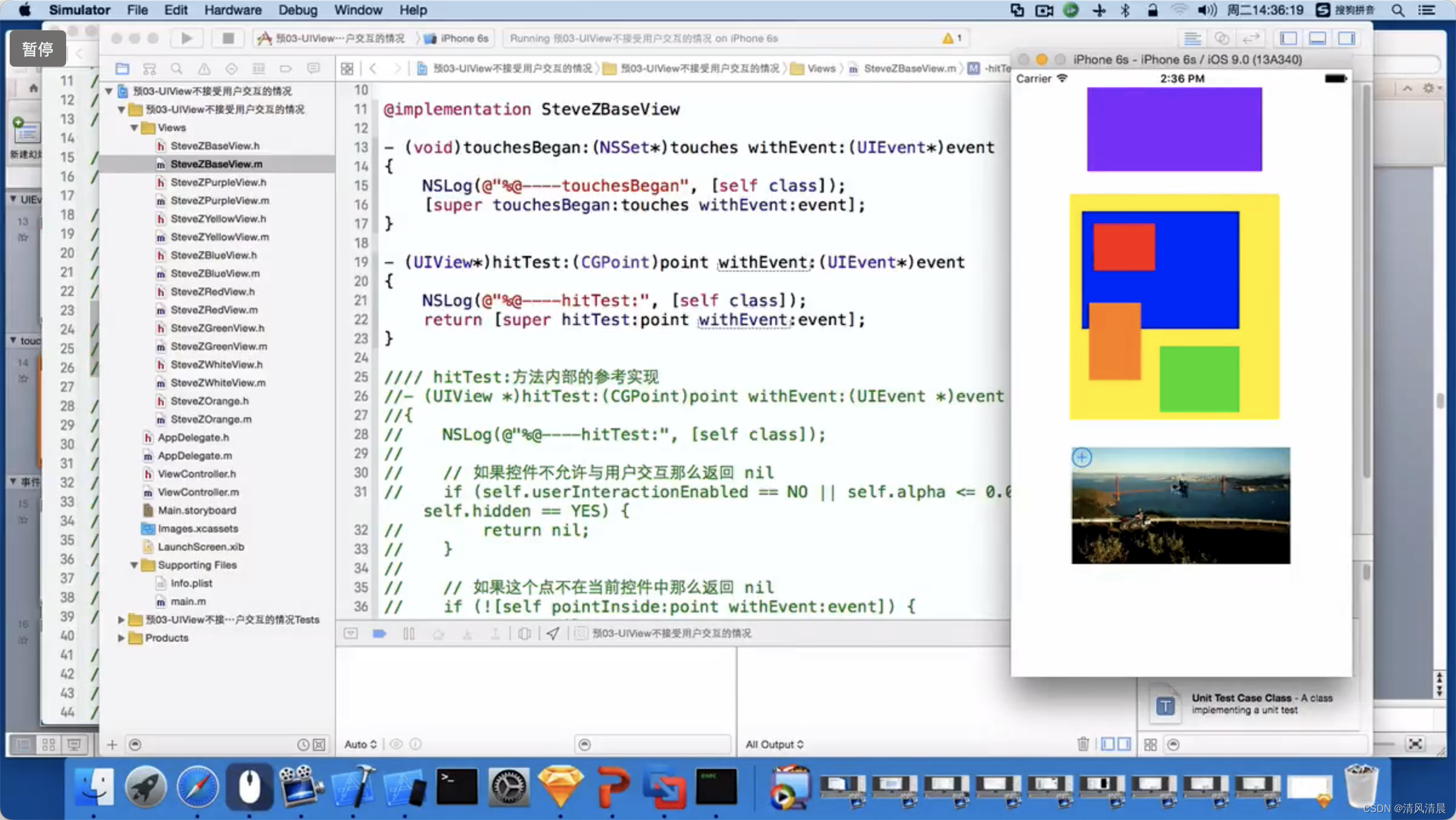Click the 暂停 pause button overlay
The height and width of the screenshot is (820, 1456).
(38, 49)
